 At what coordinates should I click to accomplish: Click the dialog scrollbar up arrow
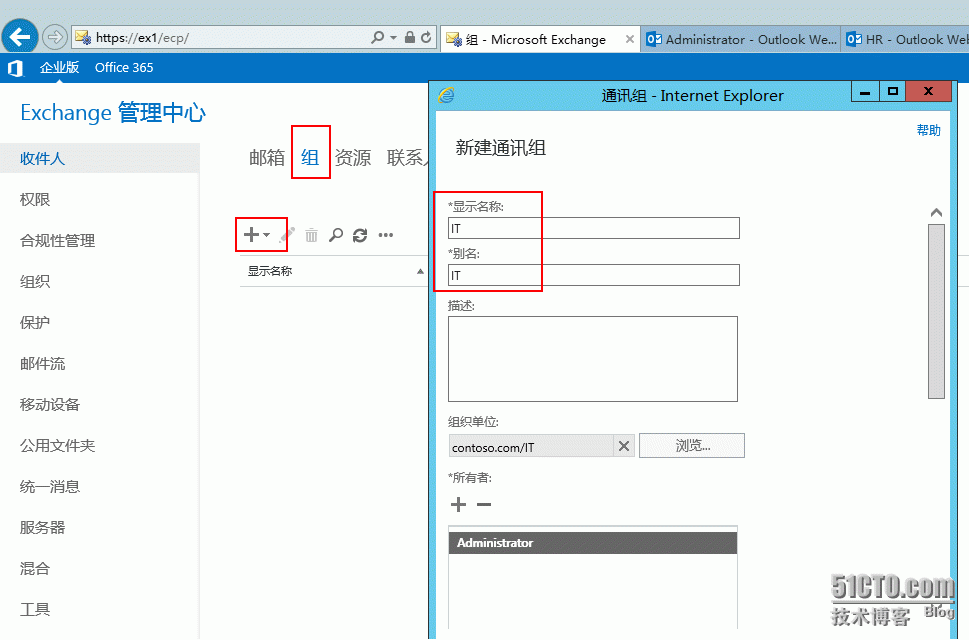[936, 213]
